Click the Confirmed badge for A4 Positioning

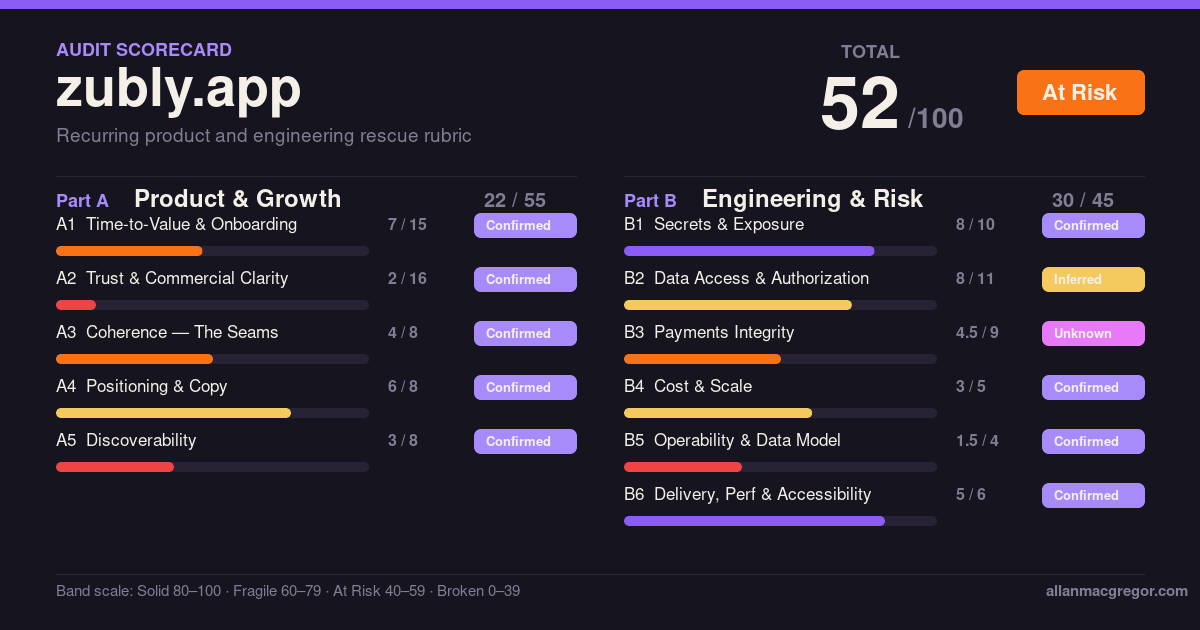click(525, 387)
